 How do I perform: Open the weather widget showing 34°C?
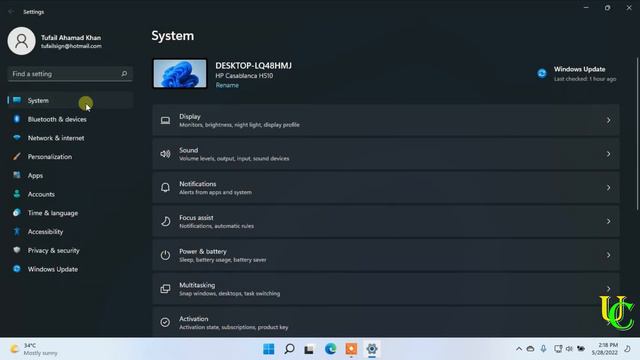[x=34, y=349]
